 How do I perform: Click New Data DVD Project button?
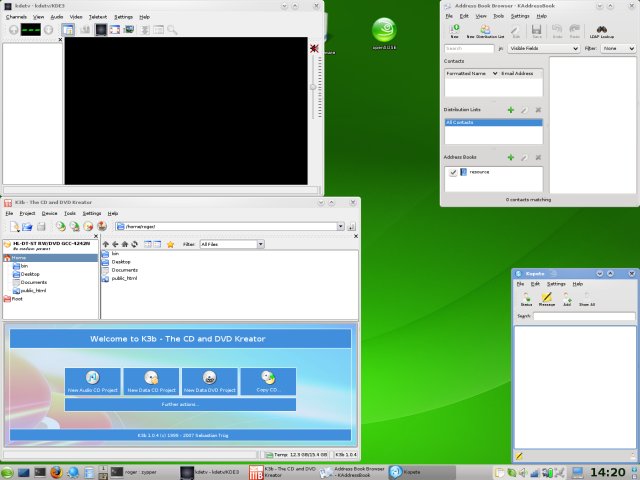210,381
